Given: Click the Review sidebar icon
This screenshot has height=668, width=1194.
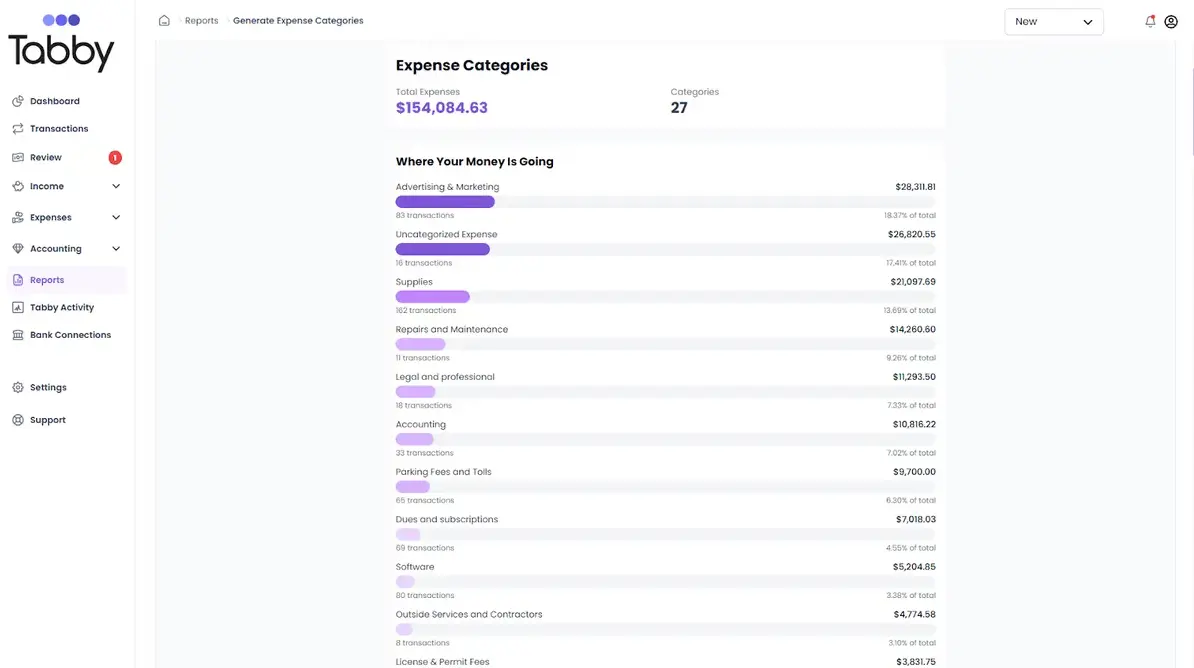Looking at the screenshot, I should [x=18, y=157].
